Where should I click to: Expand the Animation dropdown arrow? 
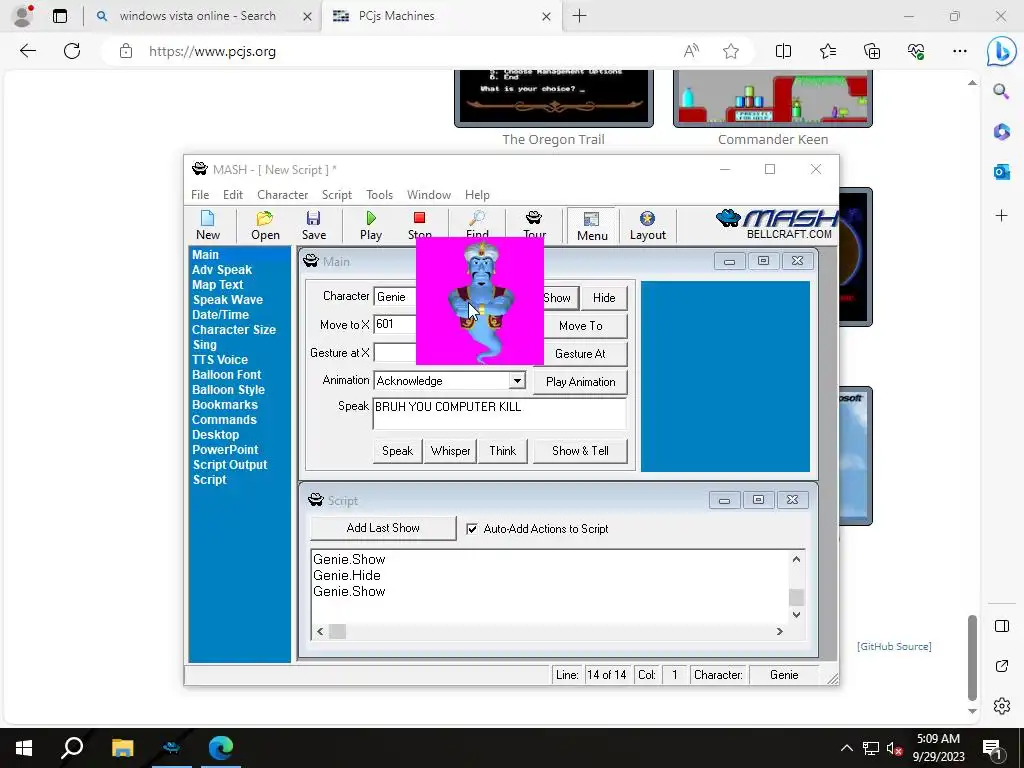click(x=517, y=381)
